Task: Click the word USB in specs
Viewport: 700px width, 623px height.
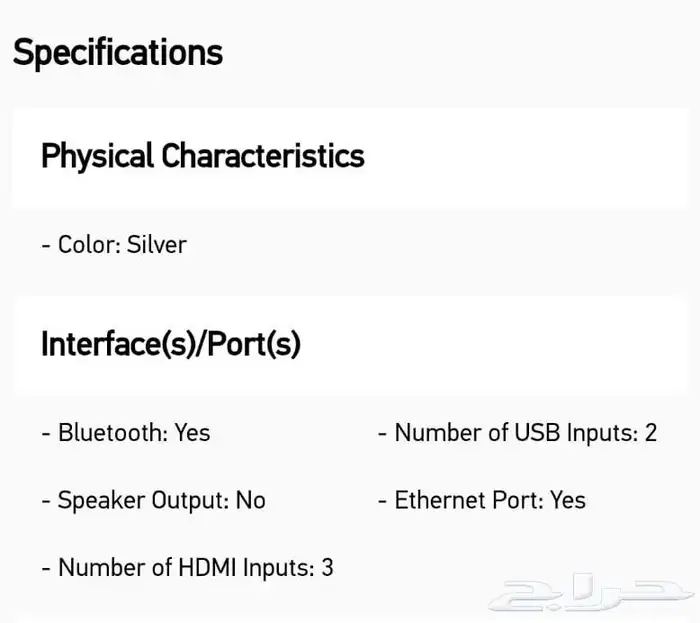Action: pyautogui.click(x=537, y=432)
